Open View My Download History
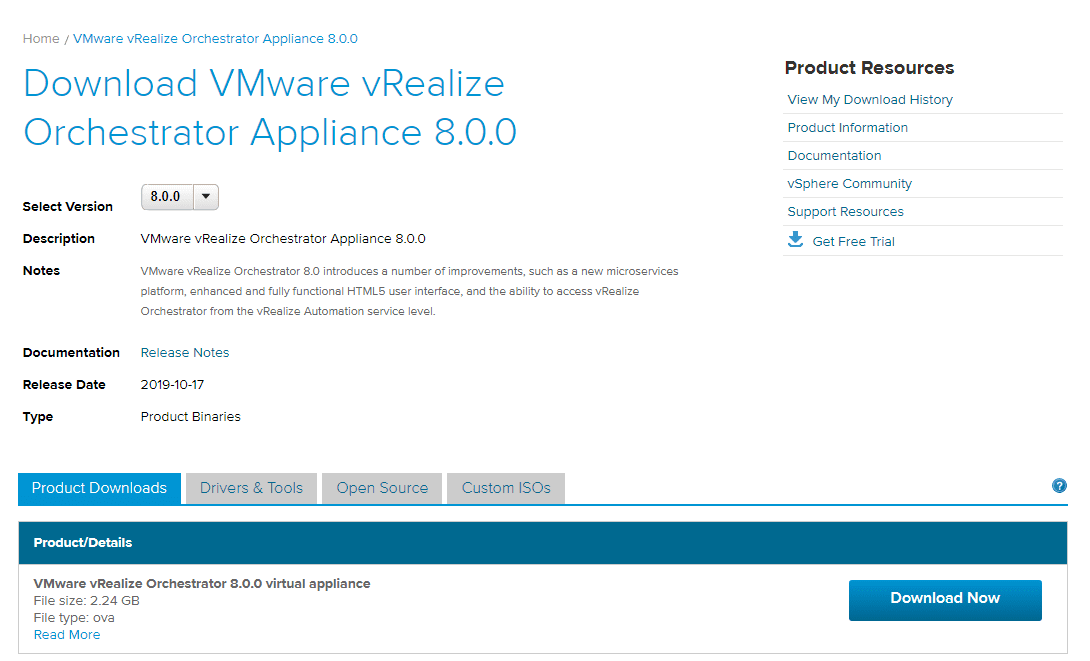 tap(869, 99)
